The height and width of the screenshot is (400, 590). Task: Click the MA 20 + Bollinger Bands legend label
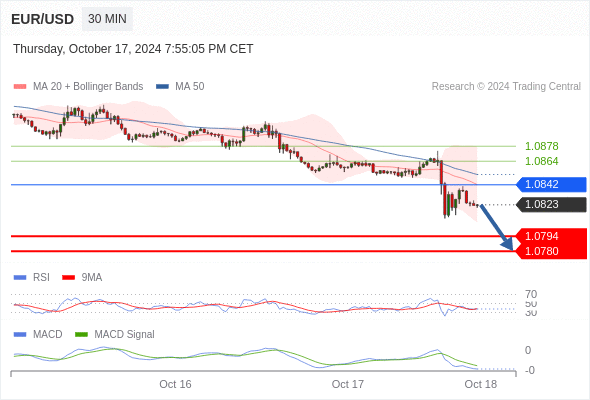(88, 87)
